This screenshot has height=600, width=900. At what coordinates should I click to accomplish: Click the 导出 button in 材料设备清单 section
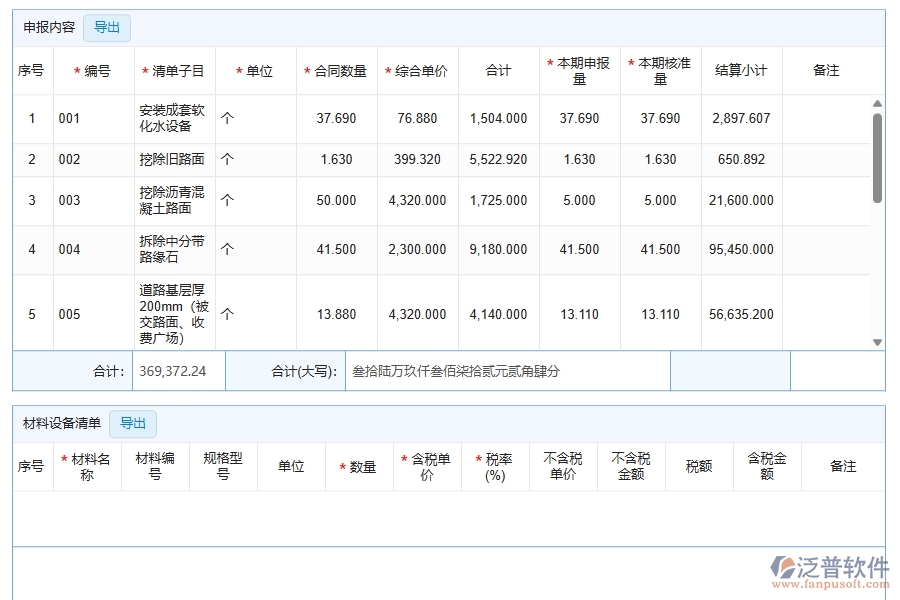(133, 423)
